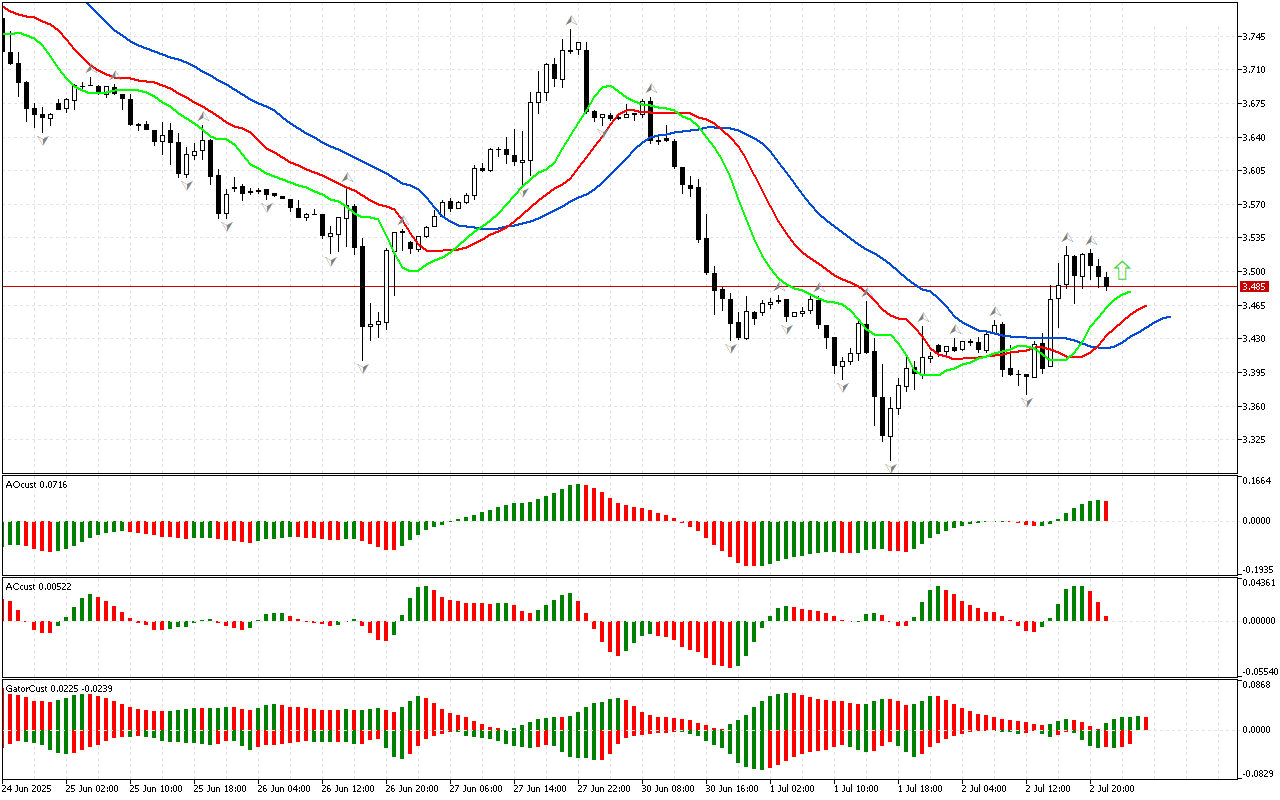Click the 2 Jul 20:00 time label
Image resolution: width=1280 pixels, height=800 pixels.
1111,788
